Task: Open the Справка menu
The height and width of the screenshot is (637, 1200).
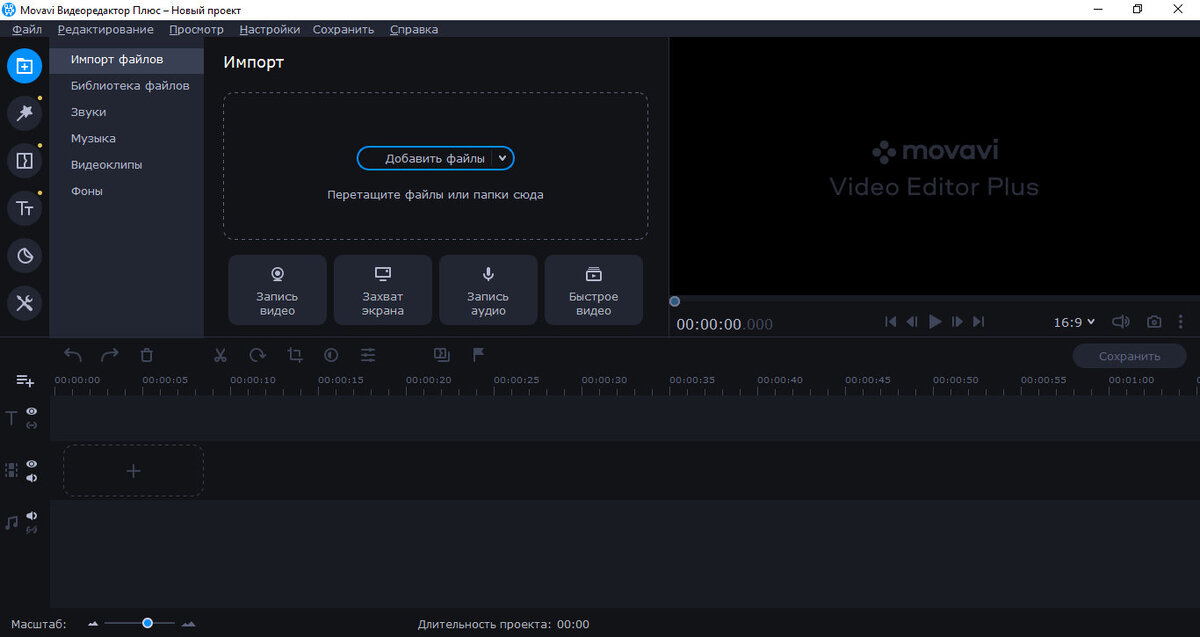Action: [x=414, y=29]
